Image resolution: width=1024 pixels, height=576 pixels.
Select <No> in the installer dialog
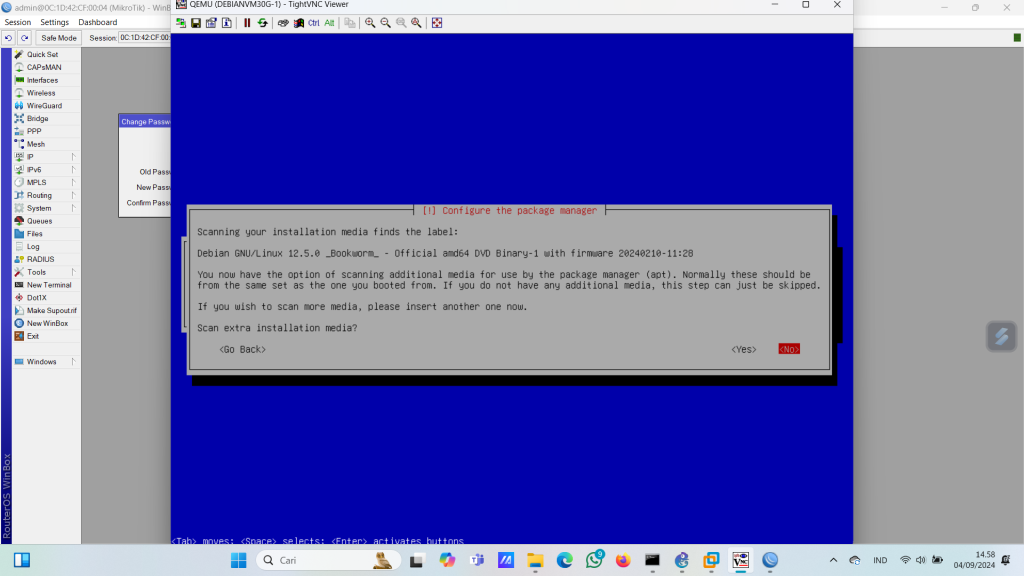pyautogui.click(x=789, y=349)
